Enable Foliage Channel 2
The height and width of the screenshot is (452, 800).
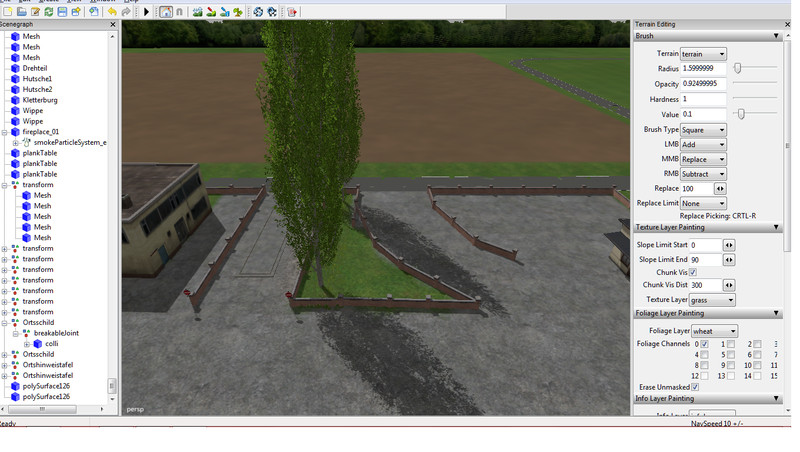coord(757,344)
